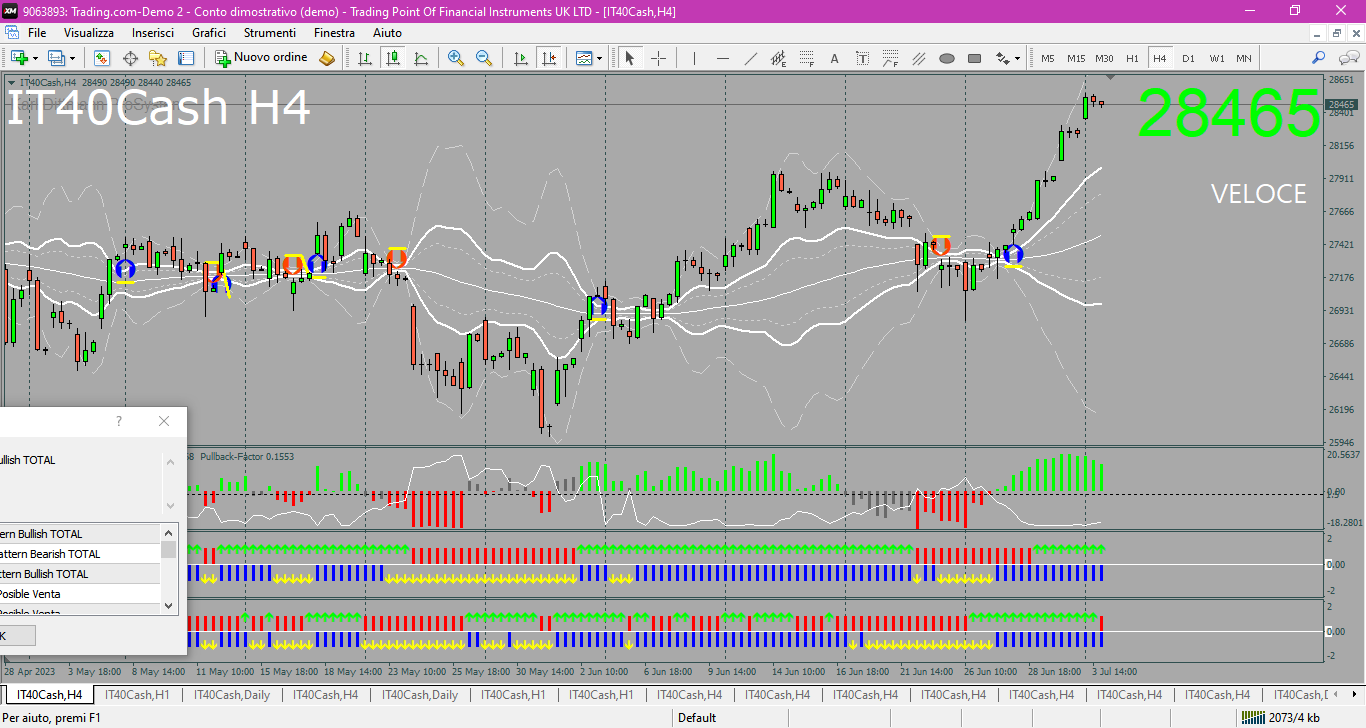Viewport: 1366px width, 728px height.
Task: Open a new chart from the toolbar
Action: (x=19, y=58)
